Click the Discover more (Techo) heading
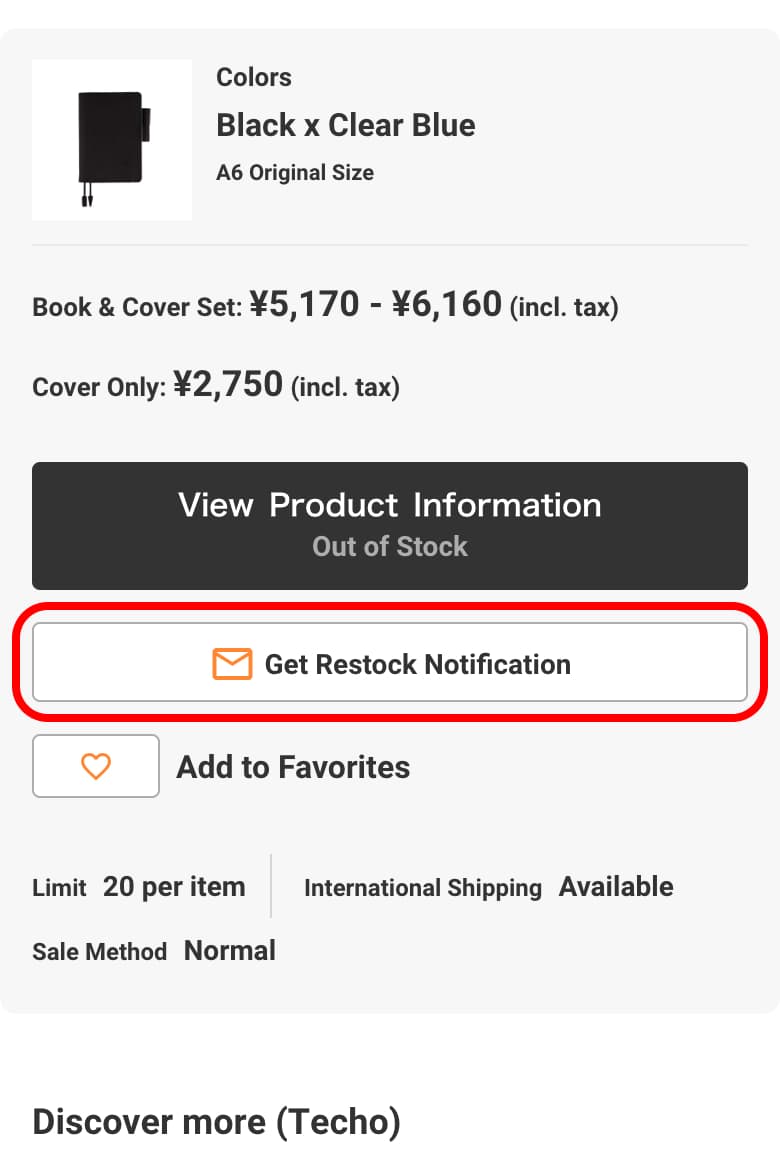The width and height of the screenshot is (780, 1172). pyautogui.click(x=216, y=1122)
